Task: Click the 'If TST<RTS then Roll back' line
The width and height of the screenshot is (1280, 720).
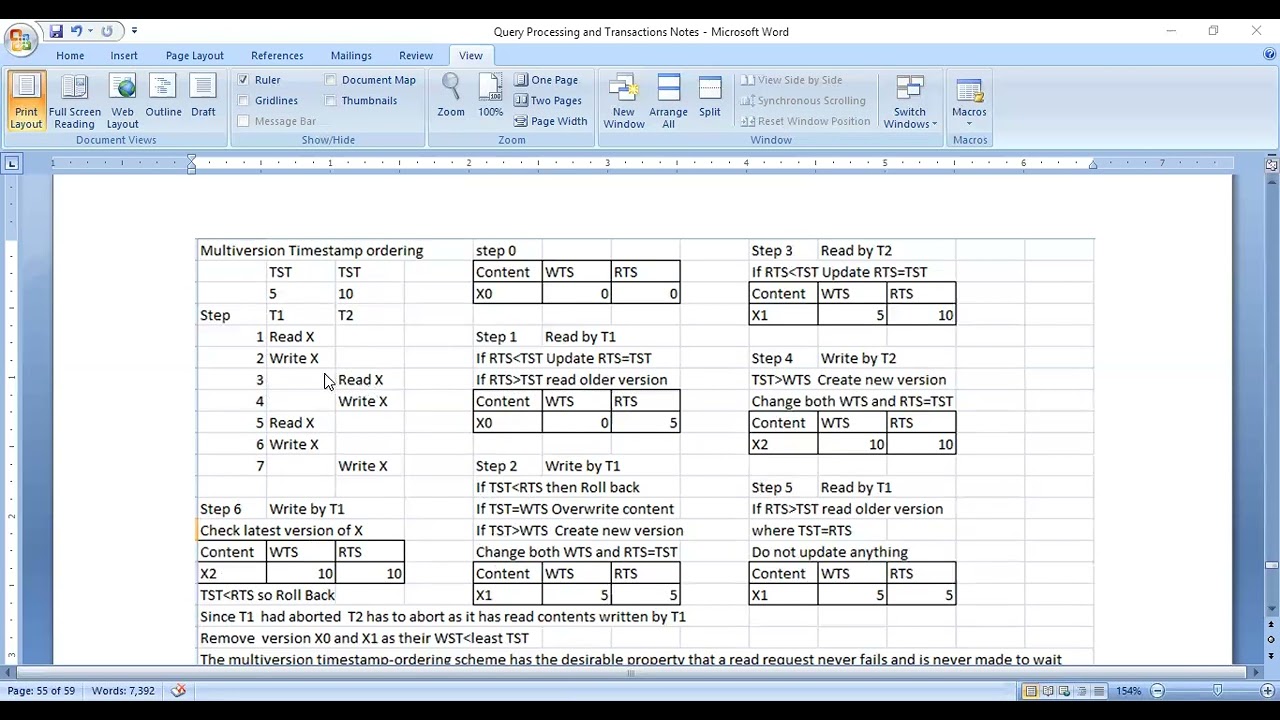Action: pos(557,488)
